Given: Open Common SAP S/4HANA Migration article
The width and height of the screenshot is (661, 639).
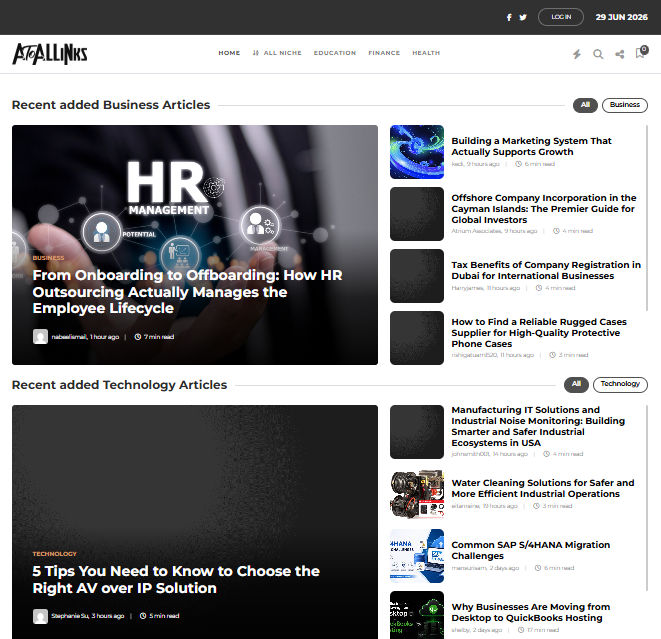Looking at the screenshot, I should coord(530,550).
